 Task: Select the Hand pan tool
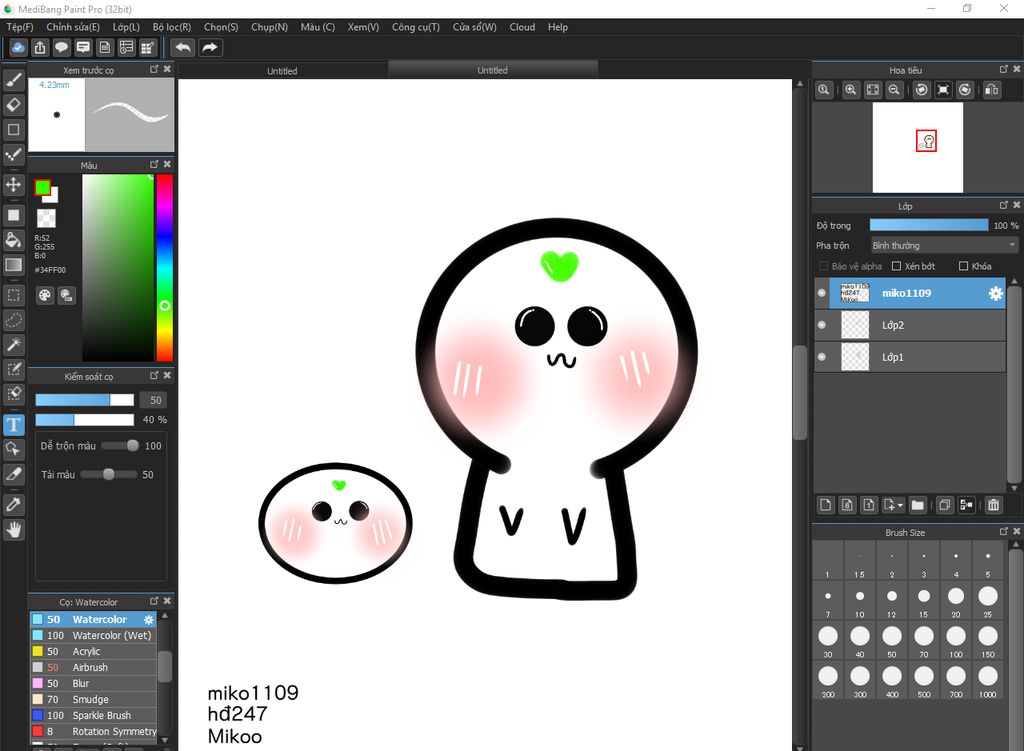point(14,530)
